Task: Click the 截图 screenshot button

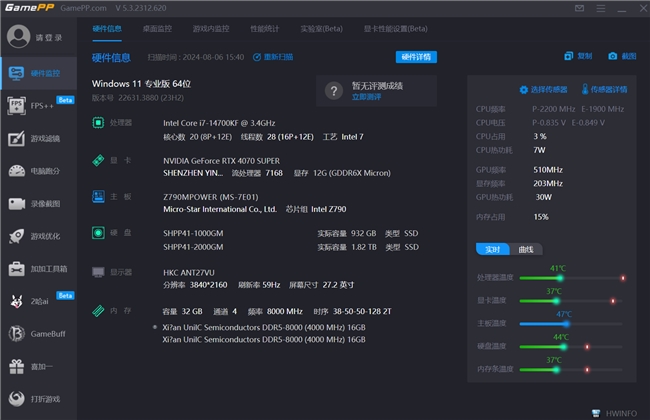Action: (x=622, y=56)
